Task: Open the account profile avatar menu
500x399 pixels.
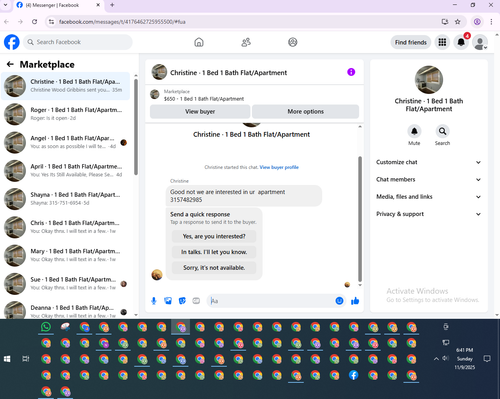Action: tap(480, 43)
